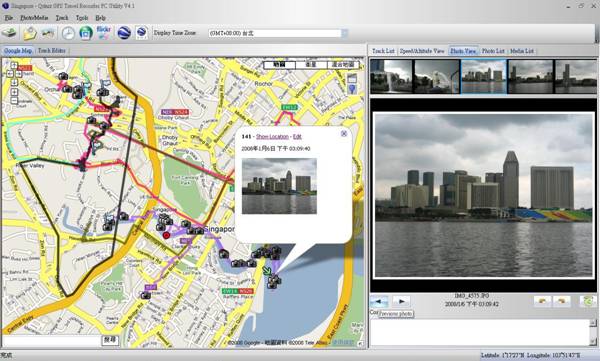Click the Google Earth toolbar icon
Viewport: 600px width, 361px height.
pos(124,33)
